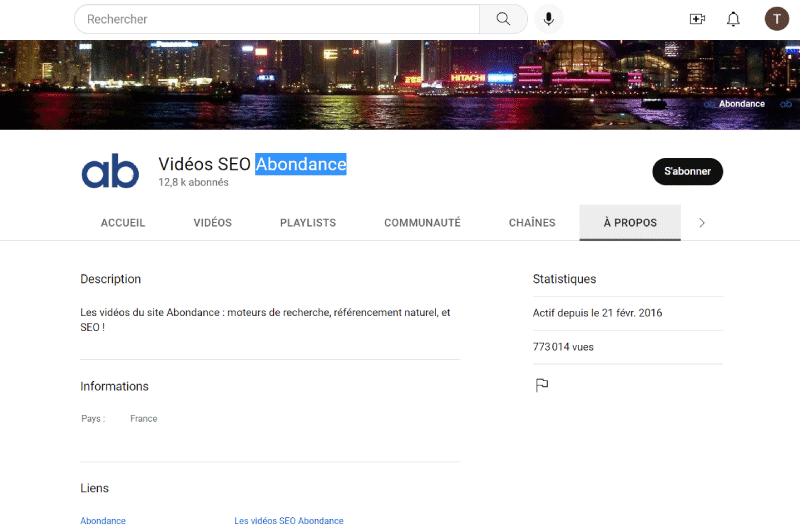Viewport: 800px width, 530px height.
Task: Open Les vidéos SEO Abondance link
Action: pos(289,521)
